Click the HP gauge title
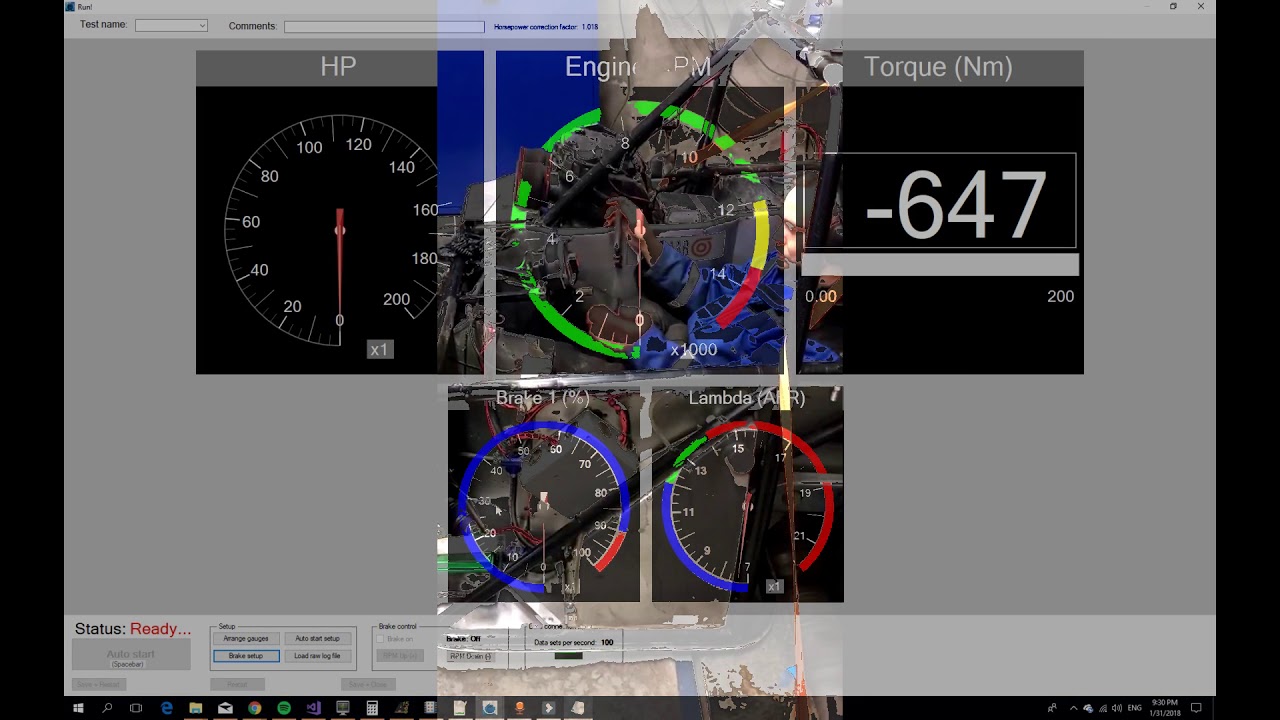1280x720 pixels. [338, 67]
